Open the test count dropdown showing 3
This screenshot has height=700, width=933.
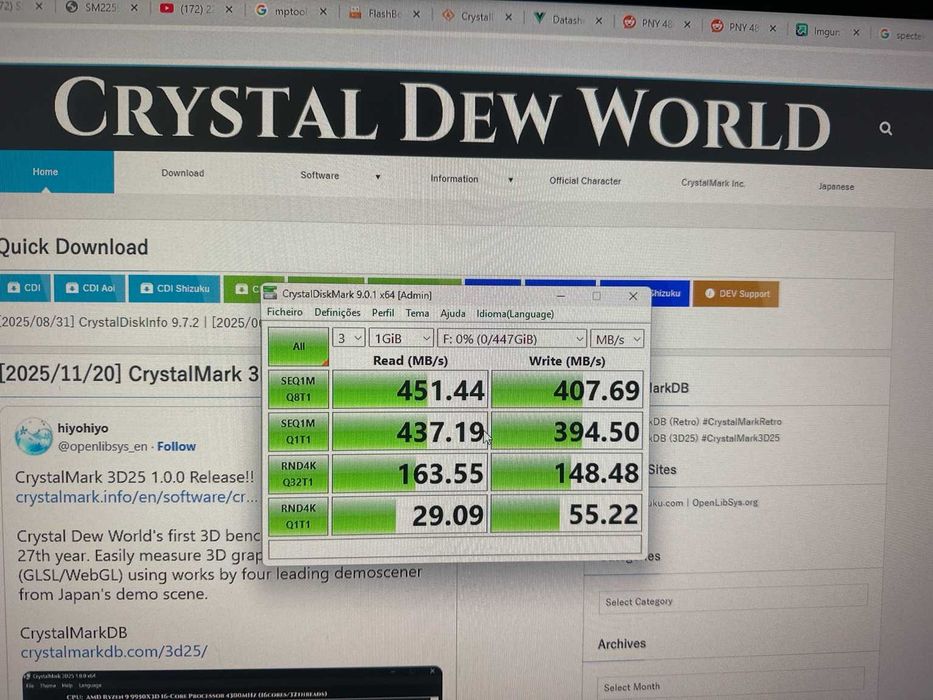point(349,338)
